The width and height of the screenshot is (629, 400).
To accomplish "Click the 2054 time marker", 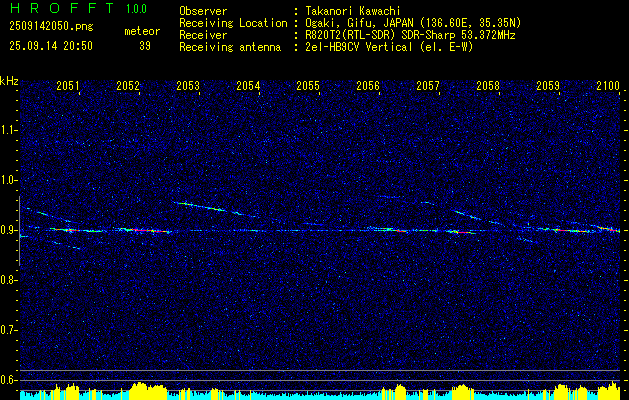I will tap(248, 85).
